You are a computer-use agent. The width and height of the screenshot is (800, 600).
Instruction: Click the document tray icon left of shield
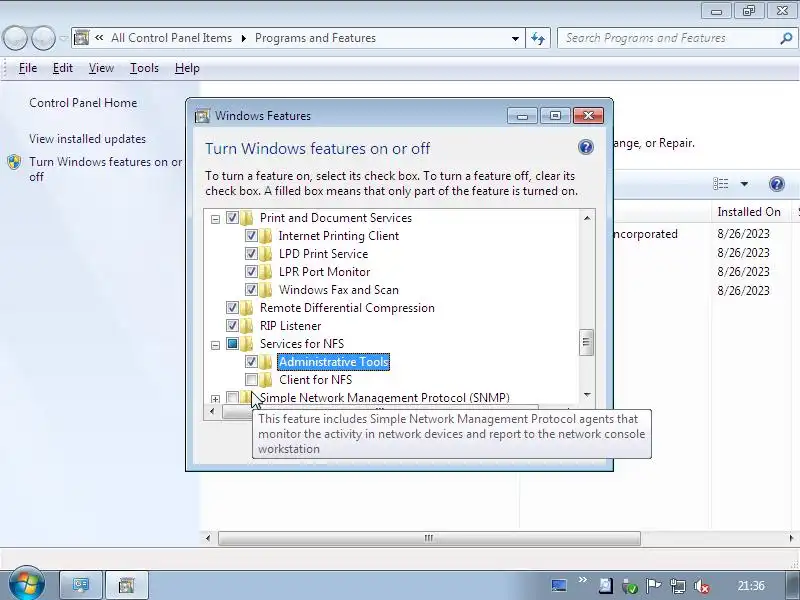(606, 585)
